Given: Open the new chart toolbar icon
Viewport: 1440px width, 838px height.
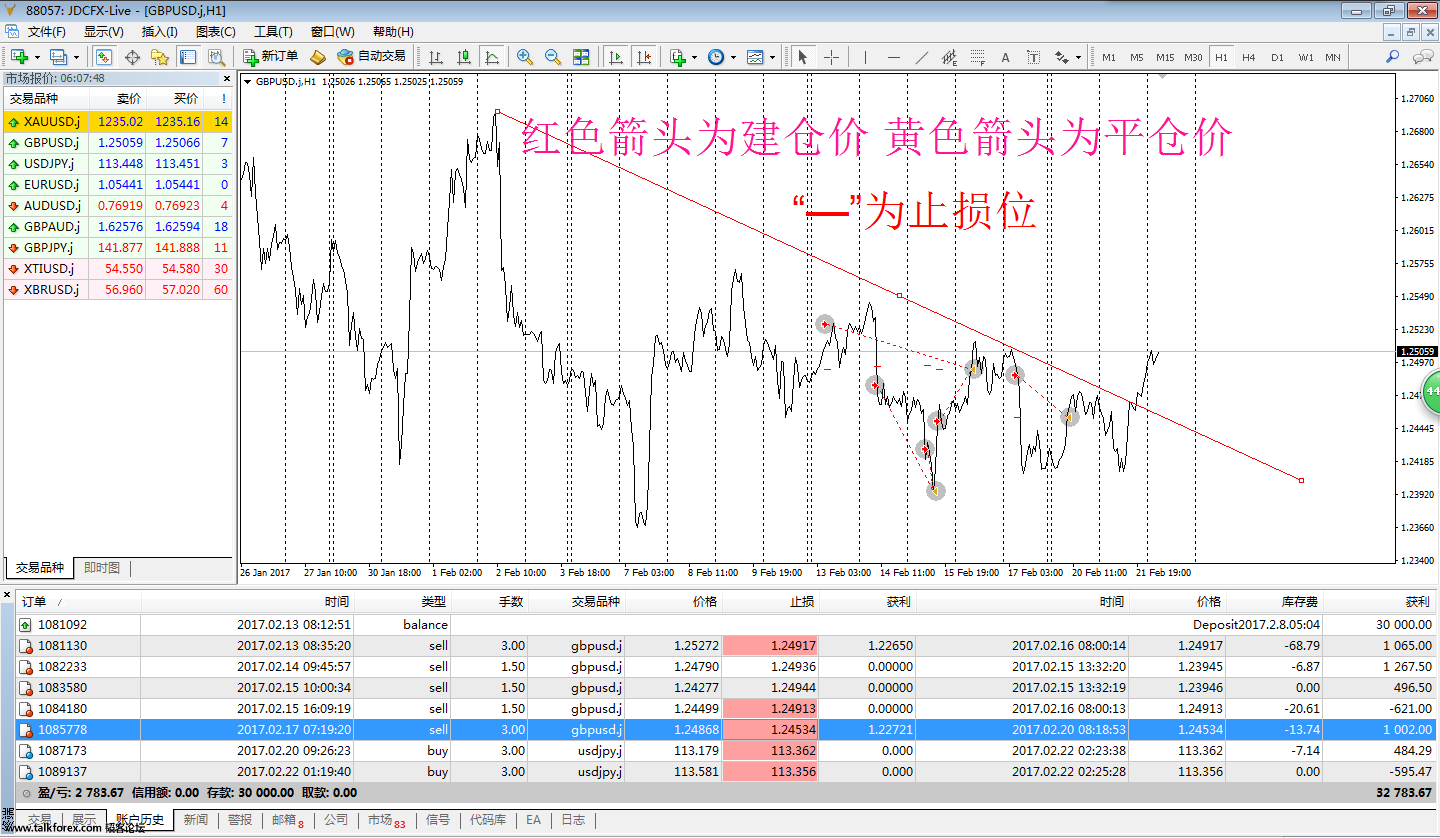Looking at the screenshot, I should (x=19, y=57).
